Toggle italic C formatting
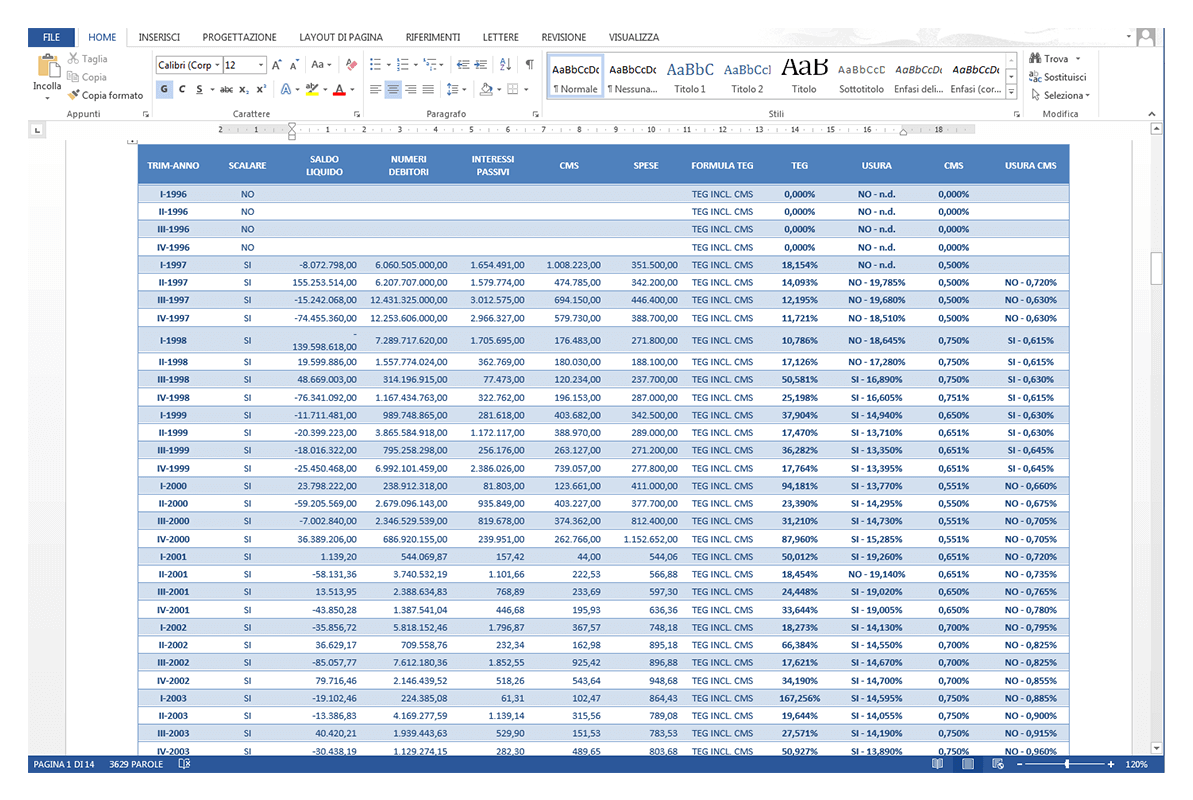1193x800 pixels. (x=182, y=89)
